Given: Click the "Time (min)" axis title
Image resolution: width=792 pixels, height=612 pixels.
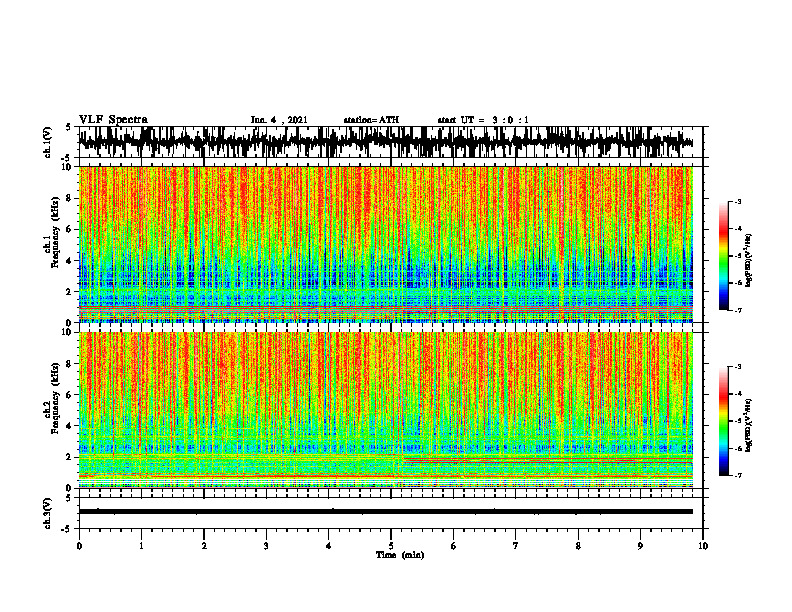Looking at the screenshot, I should (400, 555).
